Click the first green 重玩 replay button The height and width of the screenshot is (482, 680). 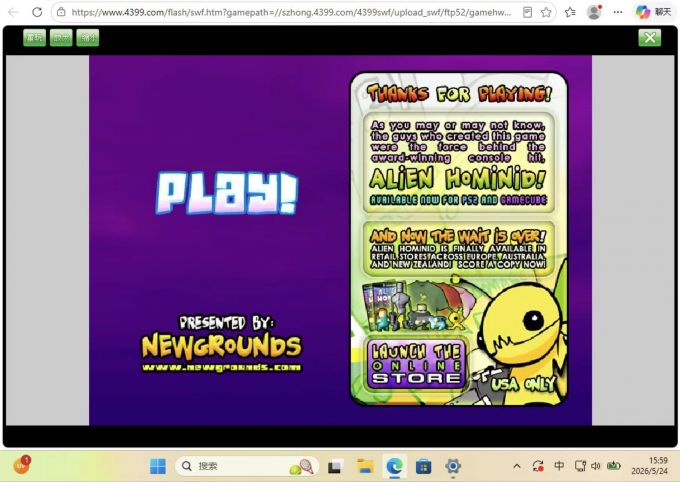click(34, 38)
